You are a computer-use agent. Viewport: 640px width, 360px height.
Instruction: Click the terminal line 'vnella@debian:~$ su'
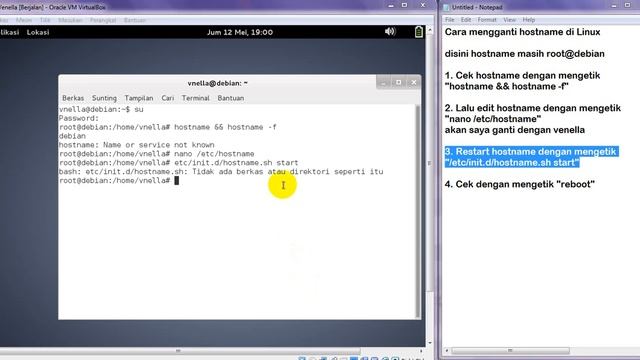point(101,109)
